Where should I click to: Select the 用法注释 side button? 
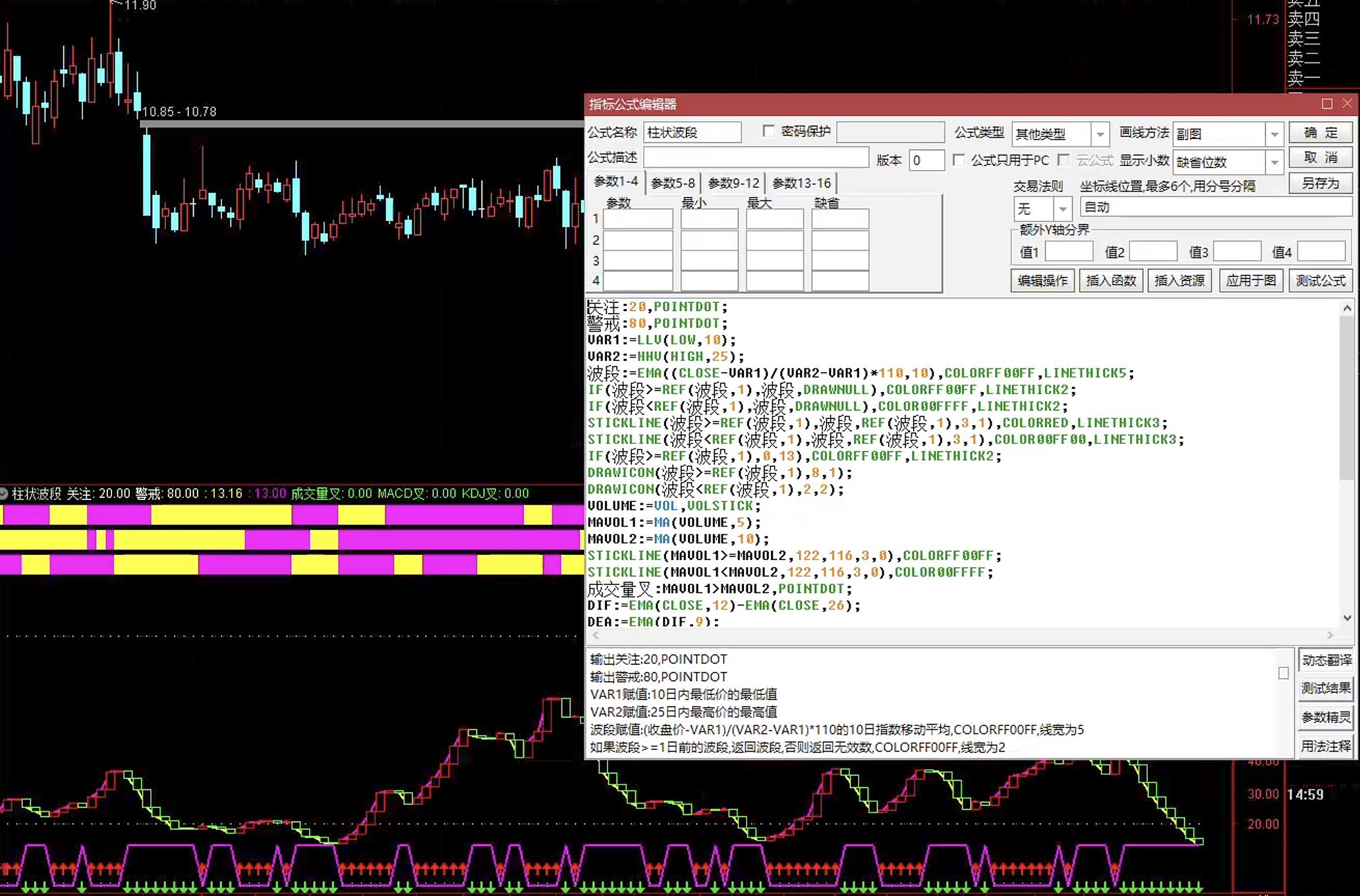[x=1326, y=746]
